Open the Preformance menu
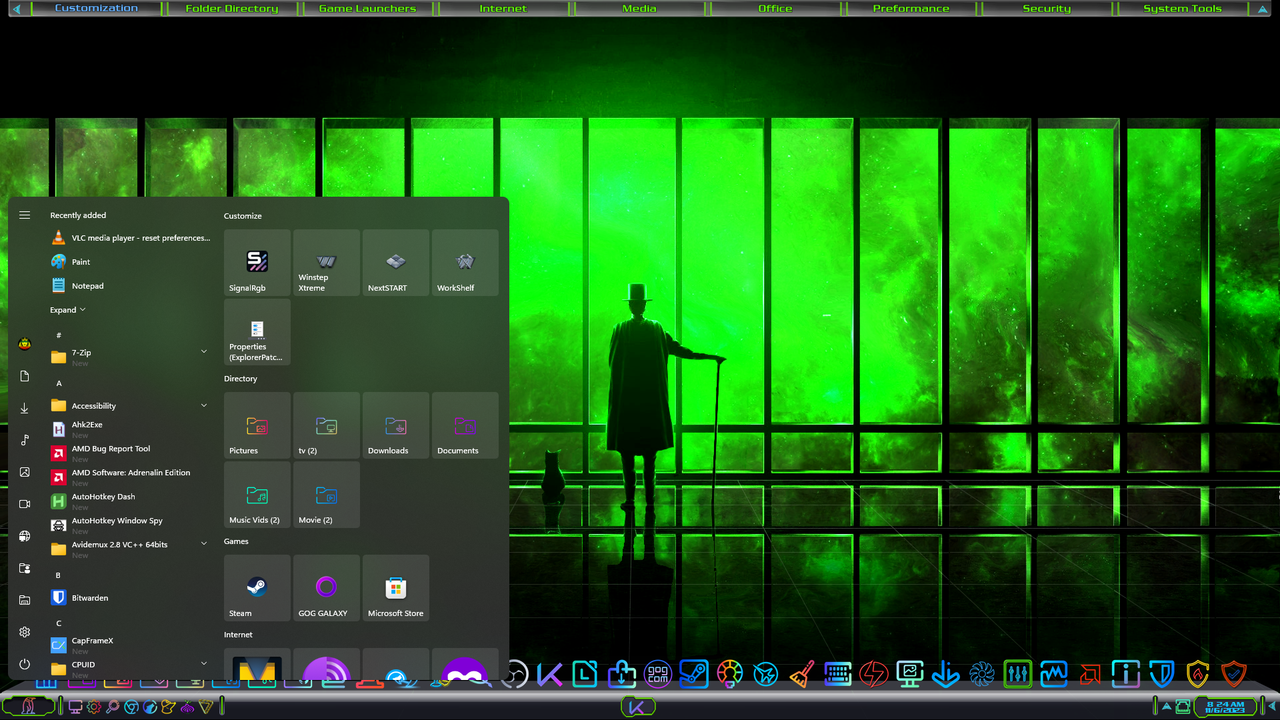Viewport: 1280px width, 720px height. pos(911,8)
